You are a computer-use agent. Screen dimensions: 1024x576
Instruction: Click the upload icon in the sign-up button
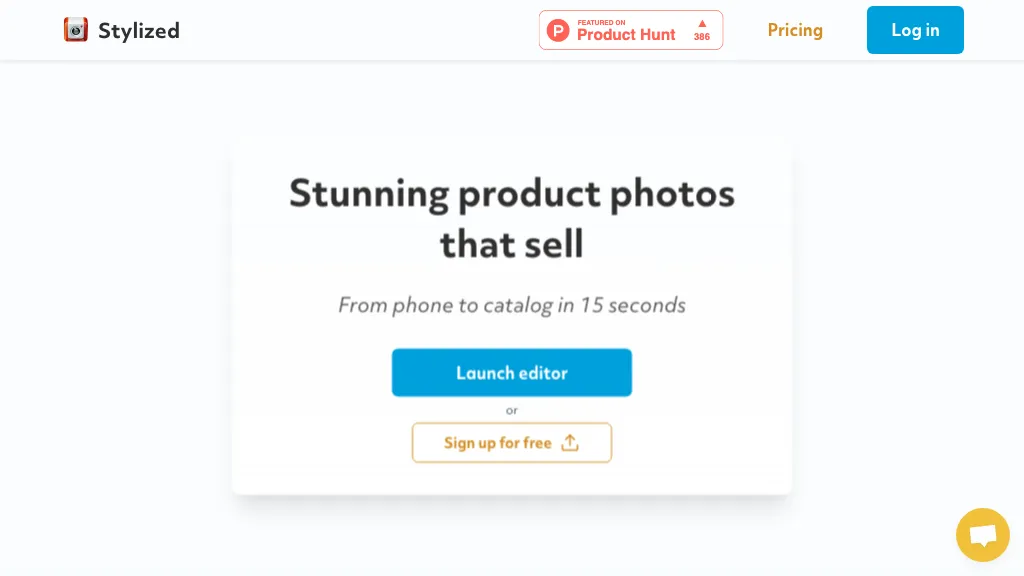coord(570,443)
